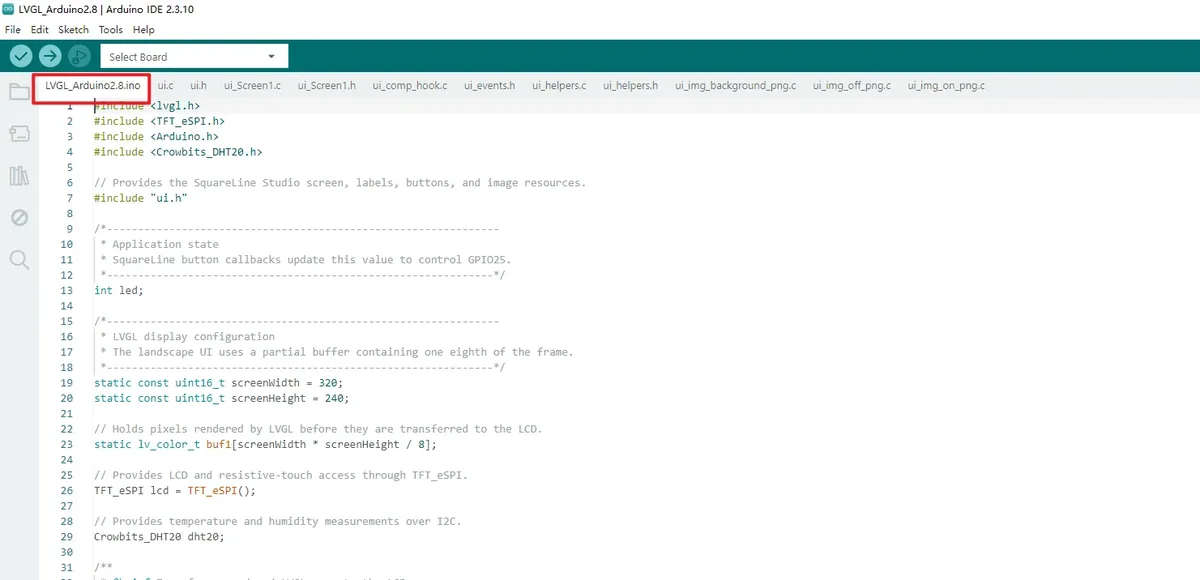
Task: Click line number 23 in the gutter
Action: click(x=67, y=444)
